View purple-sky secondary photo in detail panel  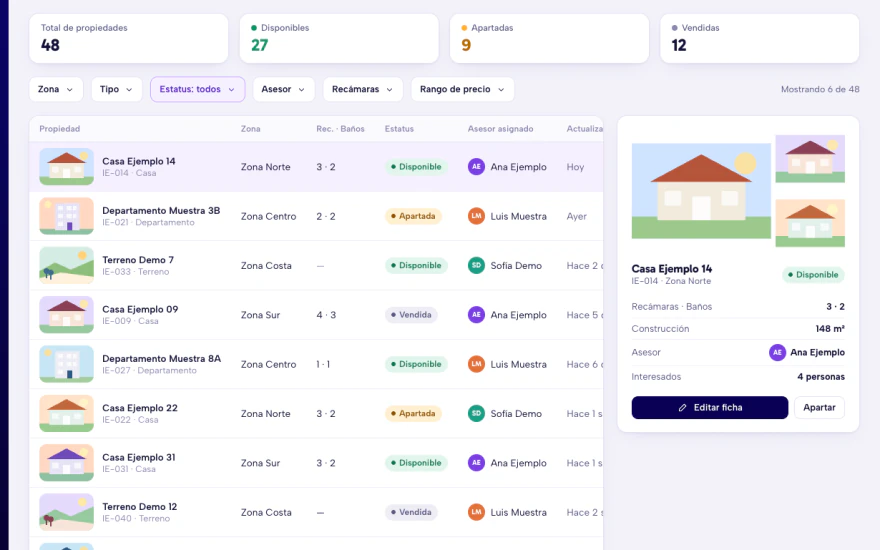point(810,159)
